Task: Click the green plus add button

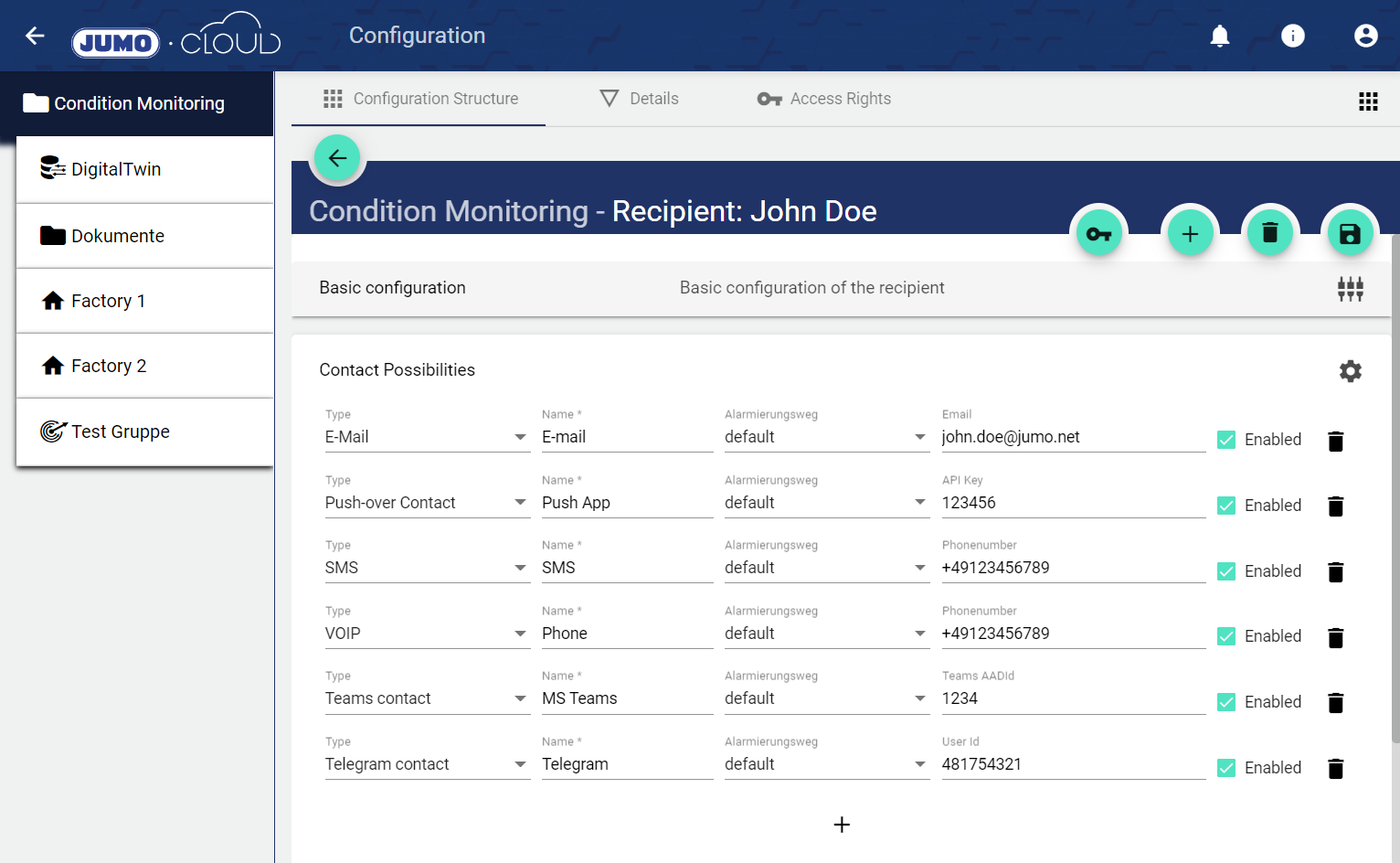Action: click(x=1190, y=234)
